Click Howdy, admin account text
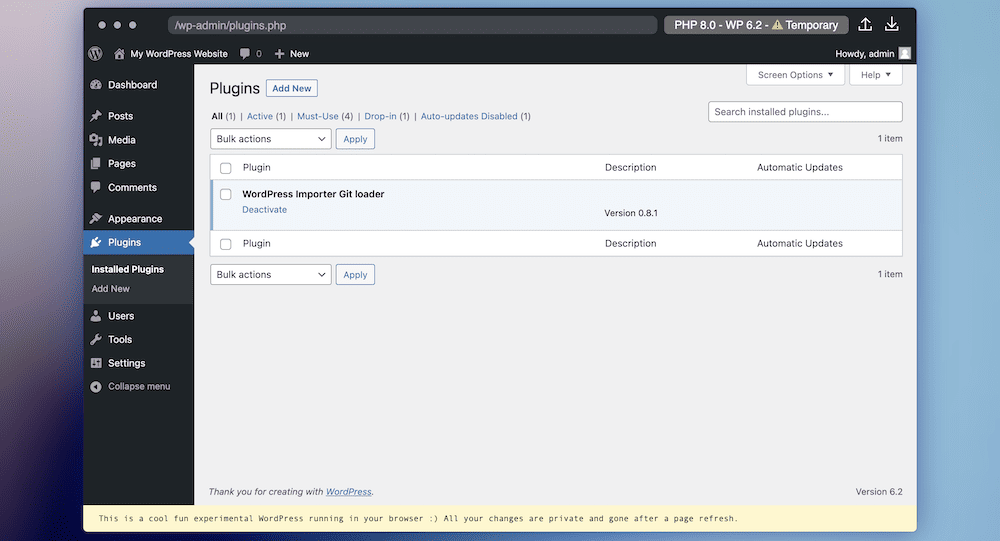The image size is (1000, 541). [x=865, y=54]
